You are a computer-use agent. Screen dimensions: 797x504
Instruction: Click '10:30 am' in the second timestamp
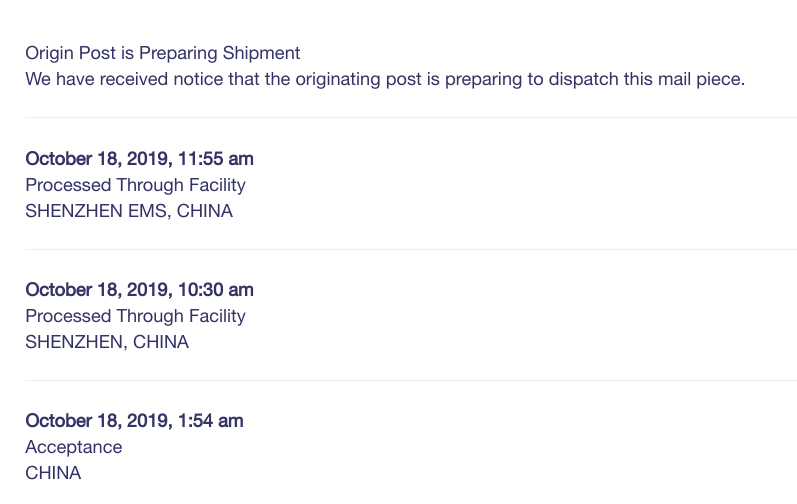pos(216,290)
